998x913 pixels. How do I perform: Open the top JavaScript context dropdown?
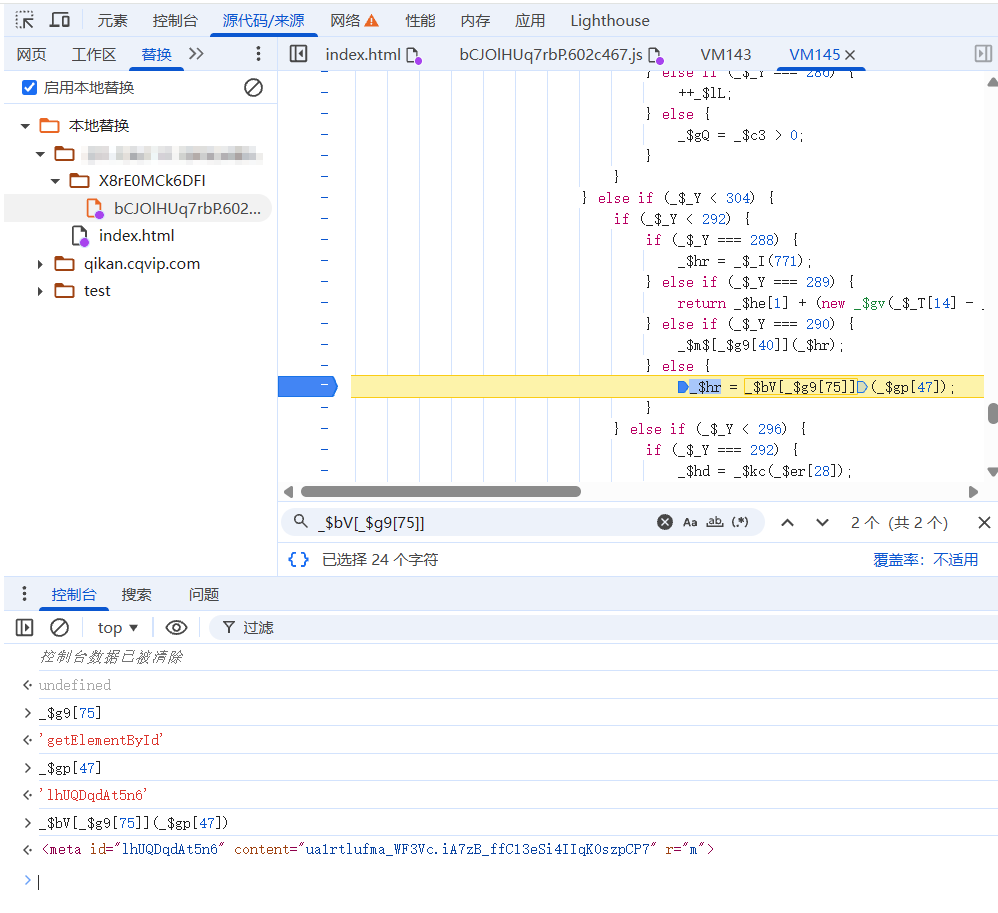118,627
